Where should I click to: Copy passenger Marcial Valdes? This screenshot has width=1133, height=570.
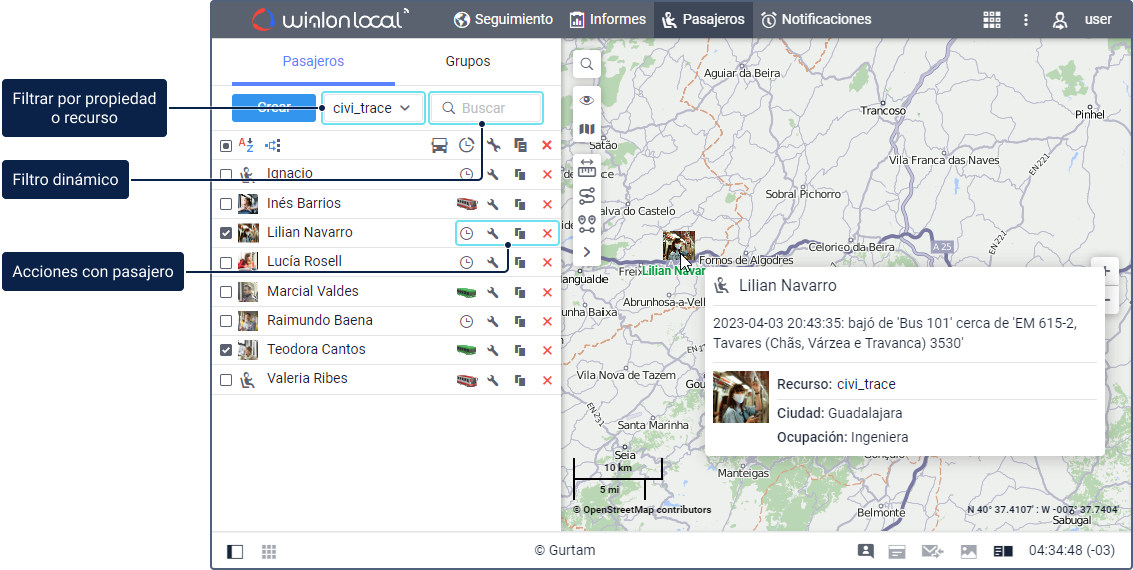coord(520,292)
